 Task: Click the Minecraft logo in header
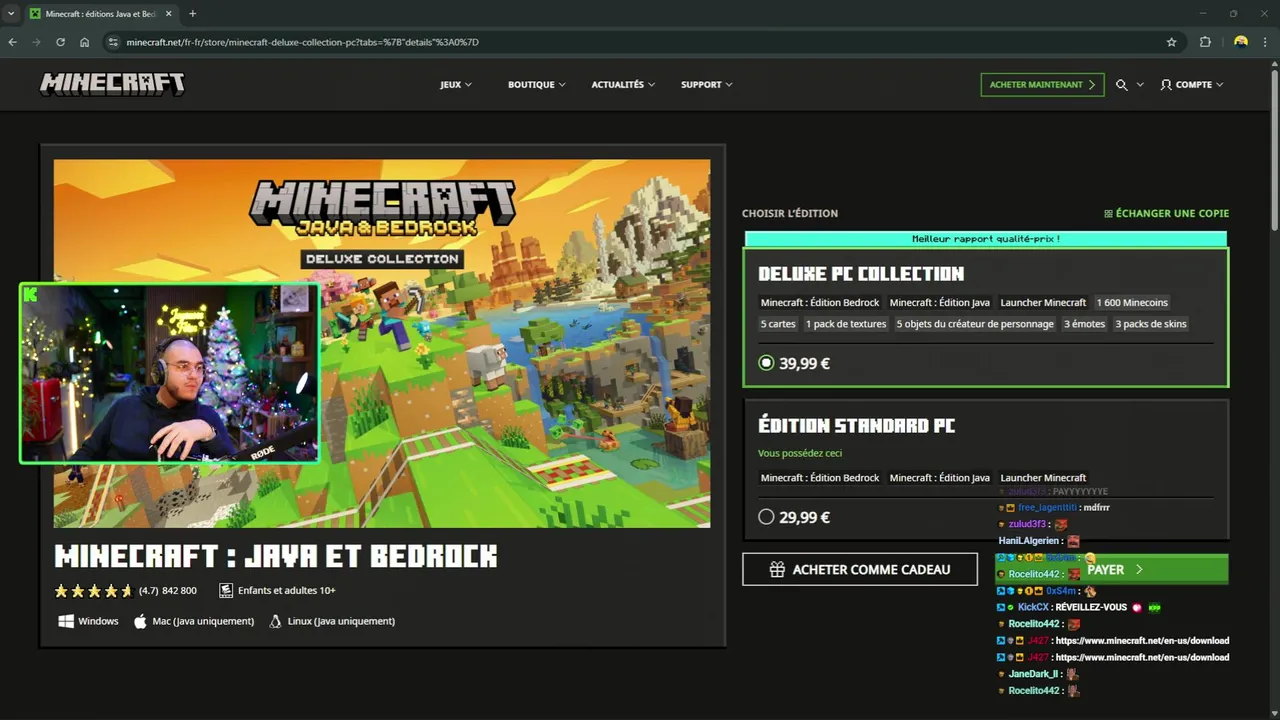tap(112, 85)
